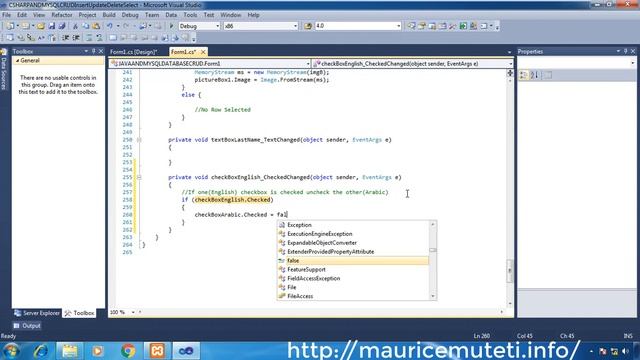Click the New Project toolbar icon

10,26
